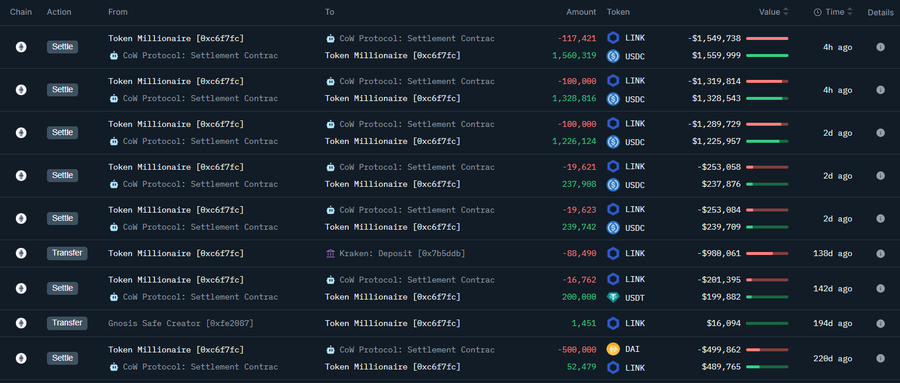Click the Ethereum chain icon in the 138d ago row
Screen dimensions: 900x383
pyautogui.click(x=21, y=253)
